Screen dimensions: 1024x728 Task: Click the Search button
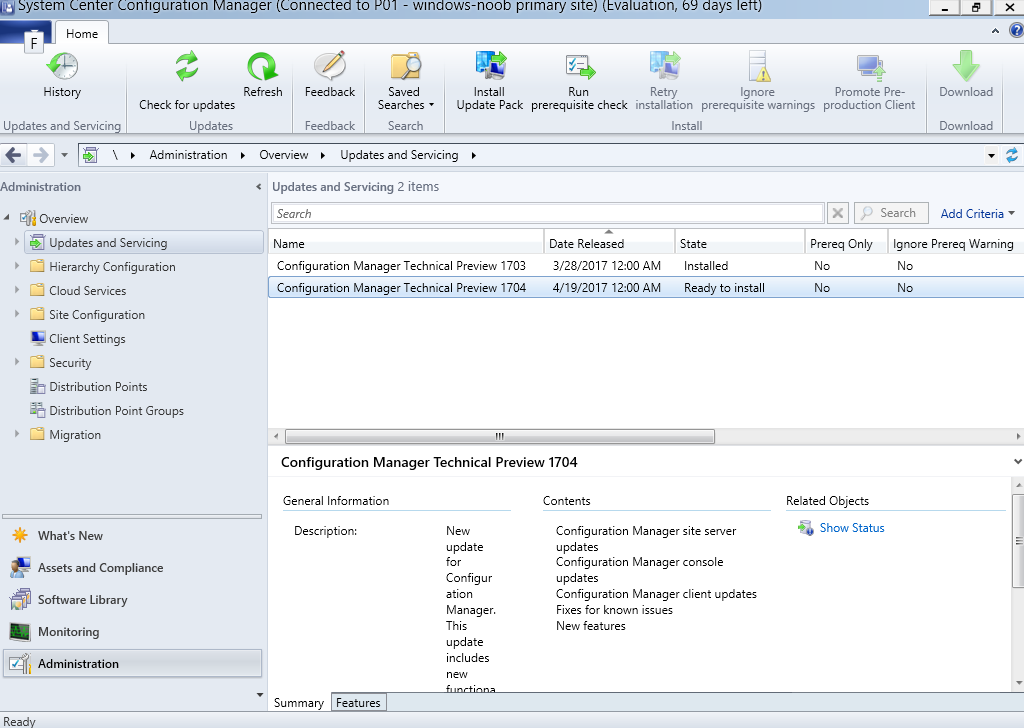coord(891,213)
